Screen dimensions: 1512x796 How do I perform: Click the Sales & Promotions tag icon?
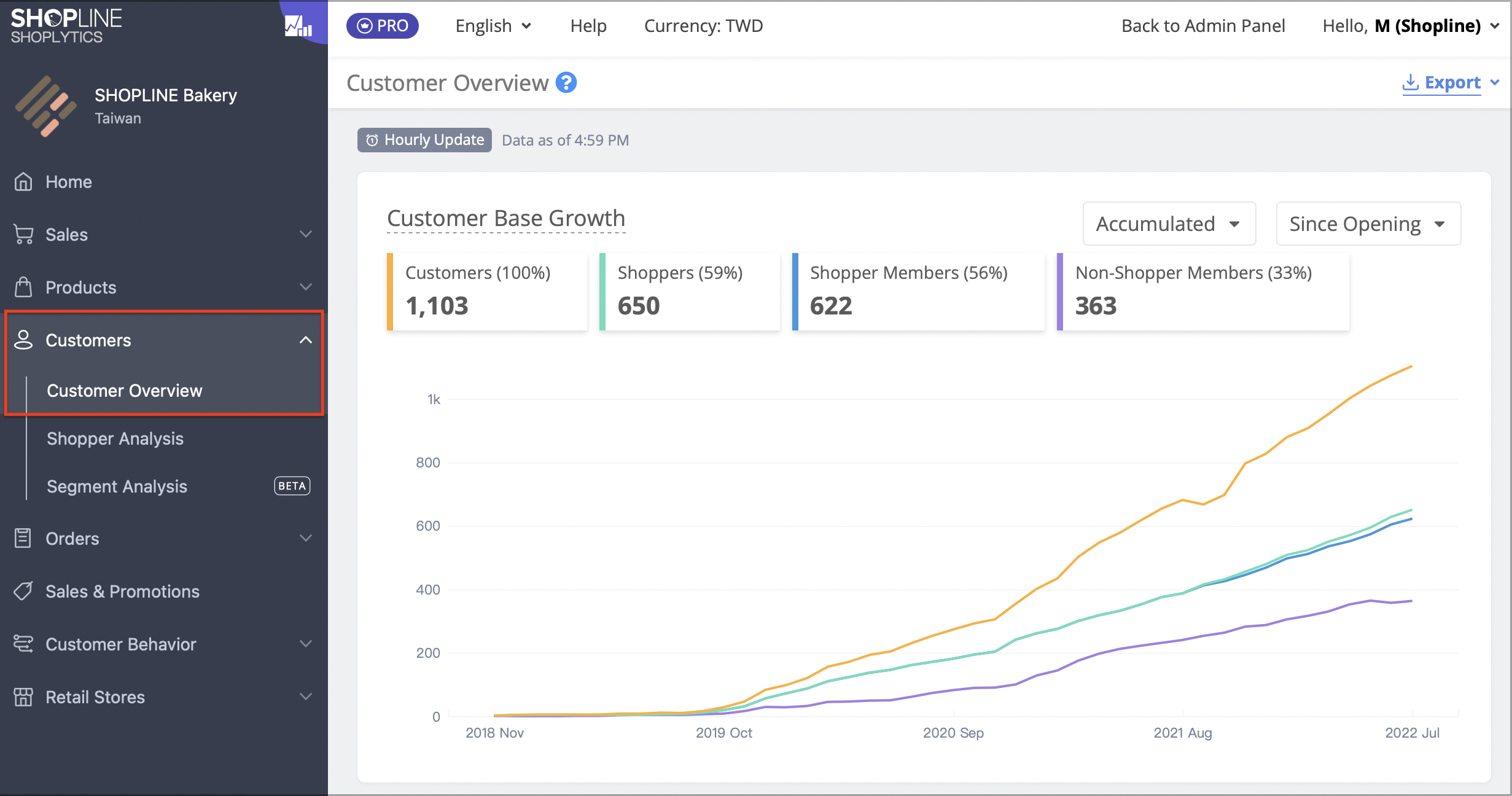pos(23,591)
